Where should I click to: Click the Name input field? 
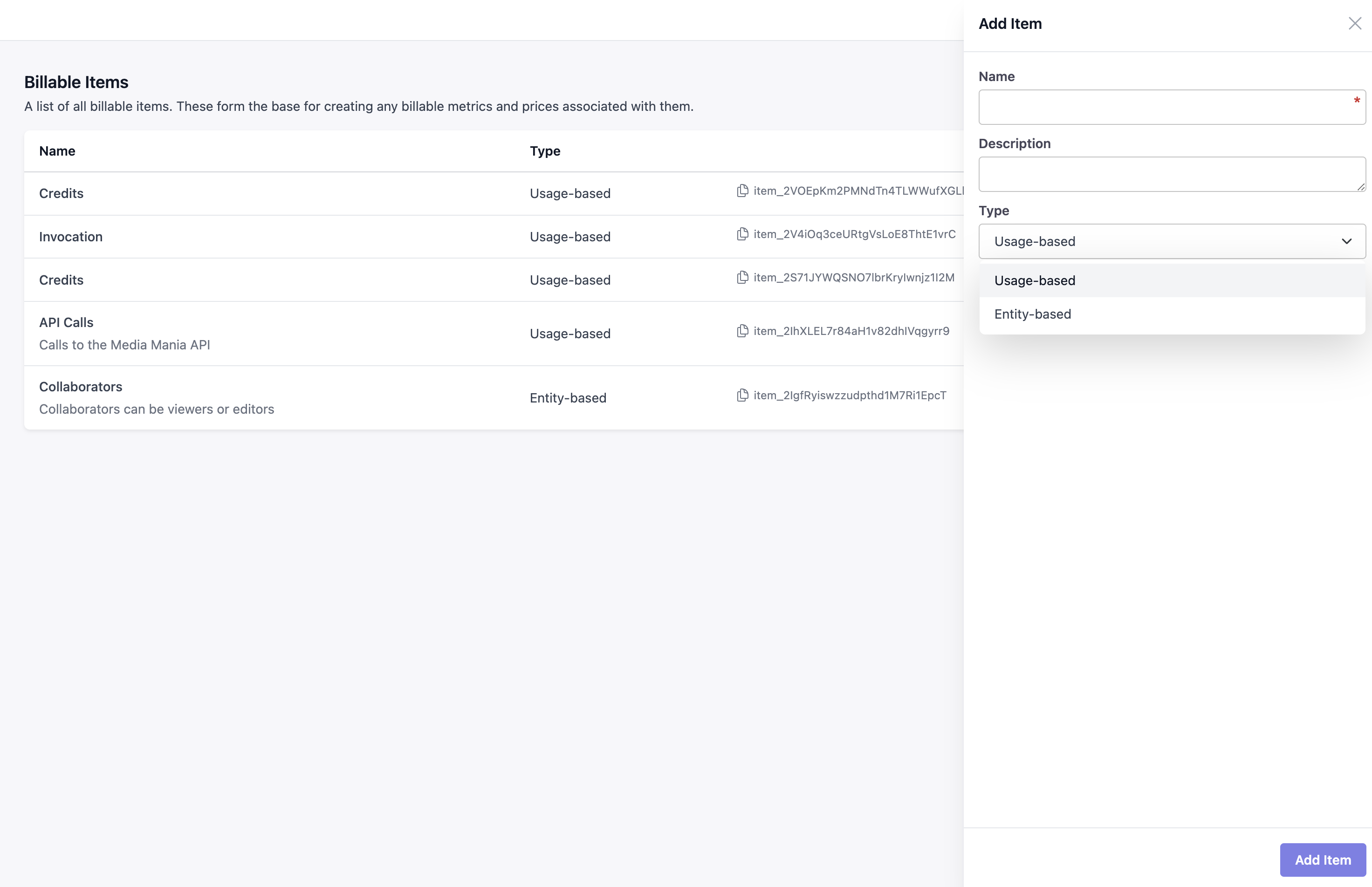pyautogui.click(x=1164, y=107)
